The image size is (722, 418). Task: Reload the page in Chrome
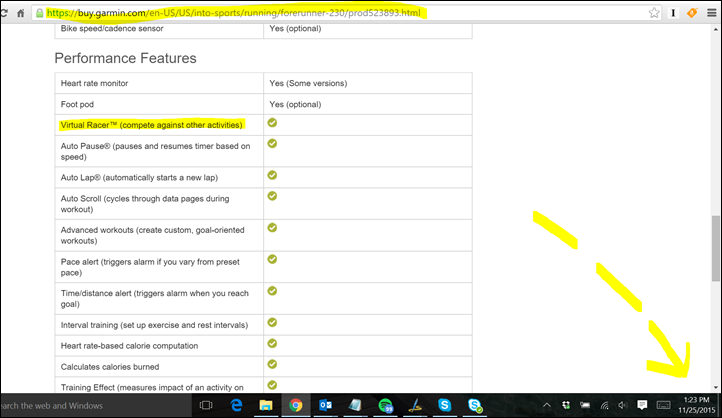pos(4,13)
